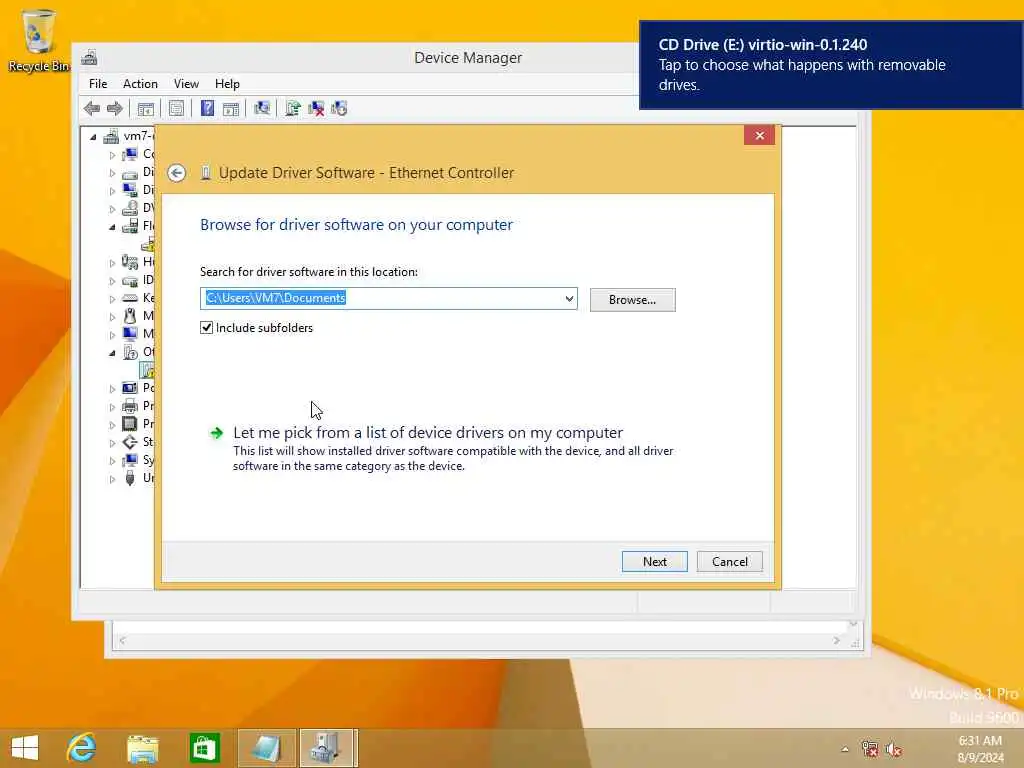Image resolution: width=1024 pixels, height=768 pixels.
Task: Select the Ethernet Controller warning icon under Other devices
Action: point(148,370)
